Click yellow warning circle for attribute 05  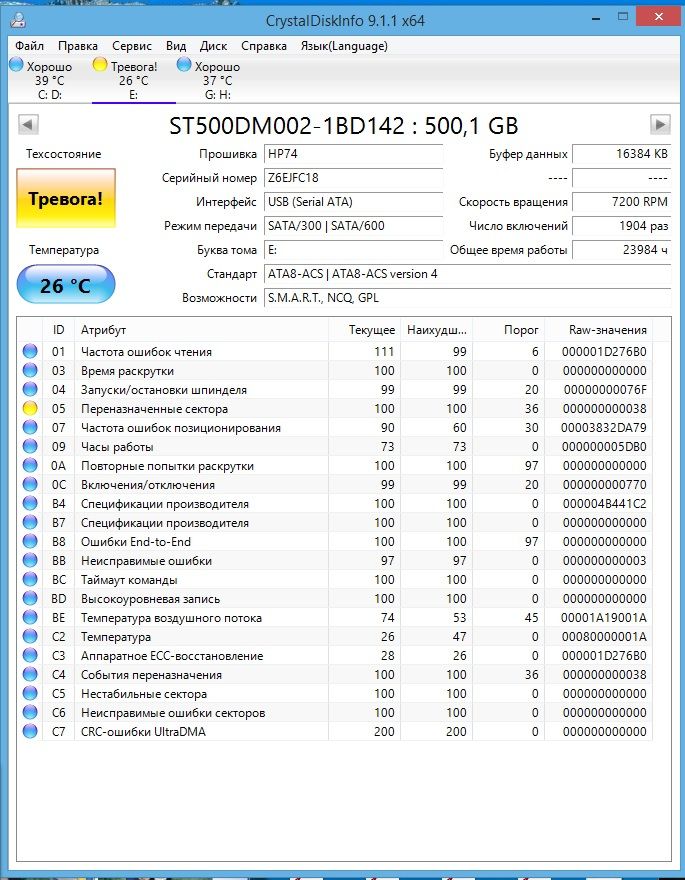coord(30,409)
